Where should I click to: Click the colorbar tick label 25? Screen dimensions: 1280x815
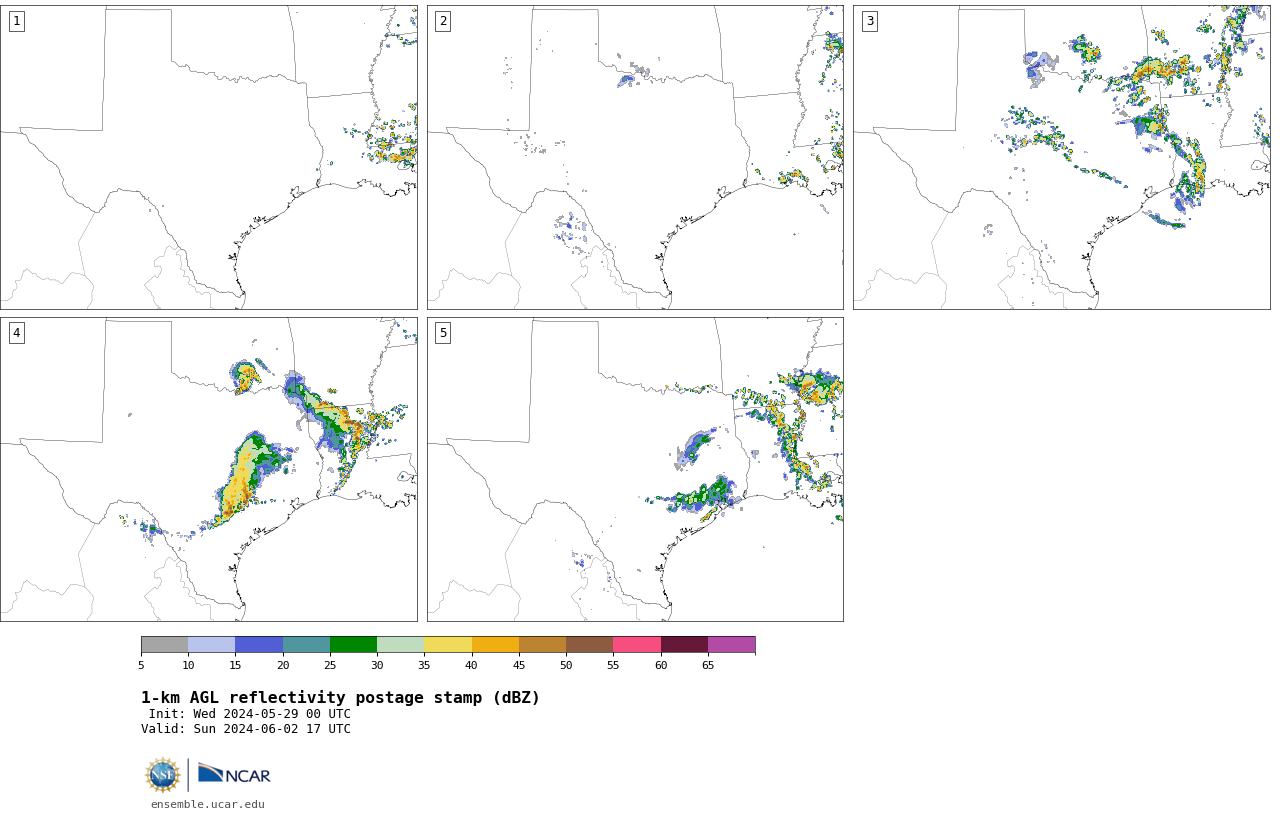(x=330, y=665)
